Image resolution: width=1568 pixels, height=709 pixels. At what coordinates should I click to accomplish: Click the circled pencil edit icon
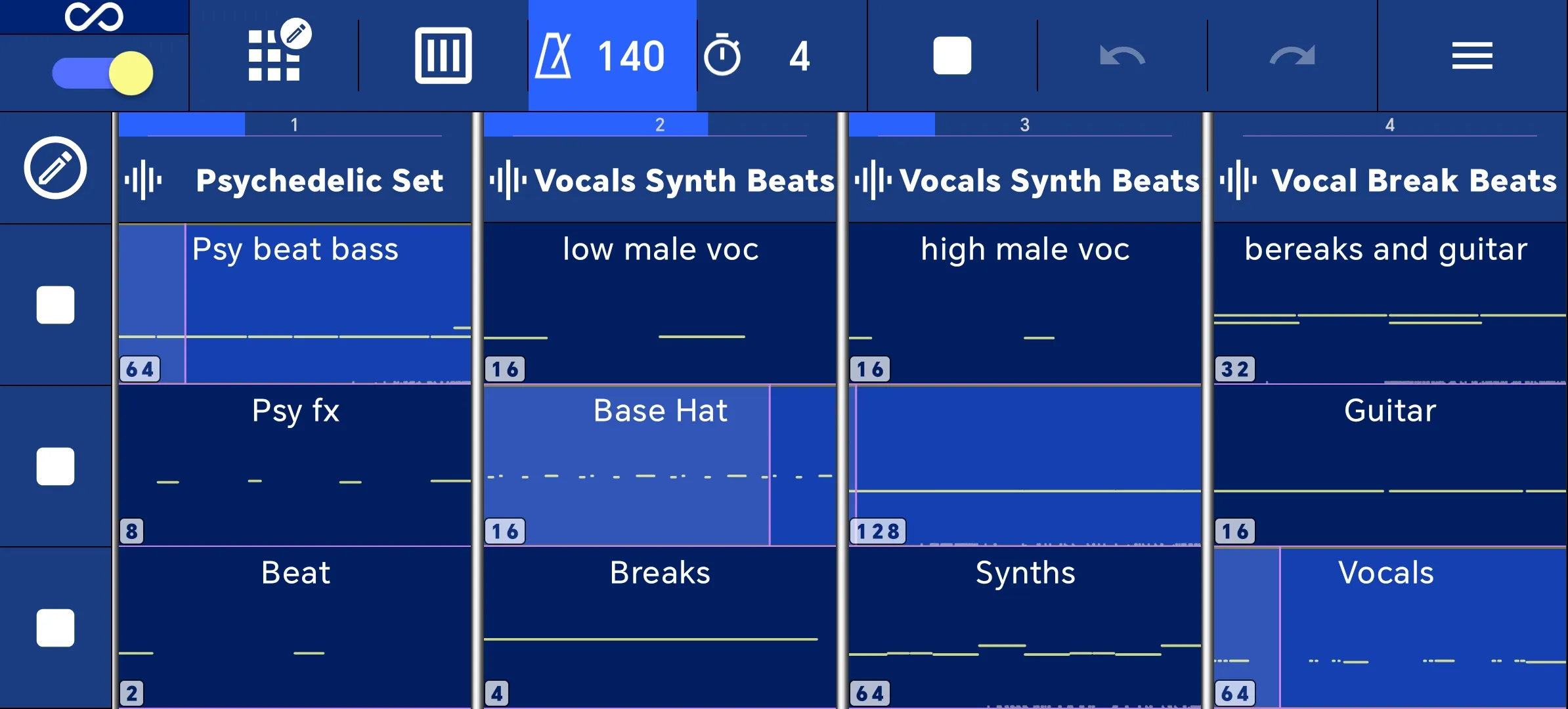pyautogui.click(x=55, y=168)
